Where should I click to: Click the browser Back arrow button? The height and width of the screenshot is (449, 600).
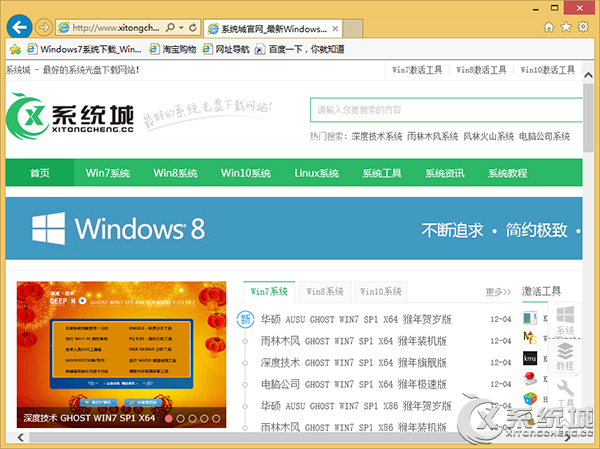pos(19,27)
